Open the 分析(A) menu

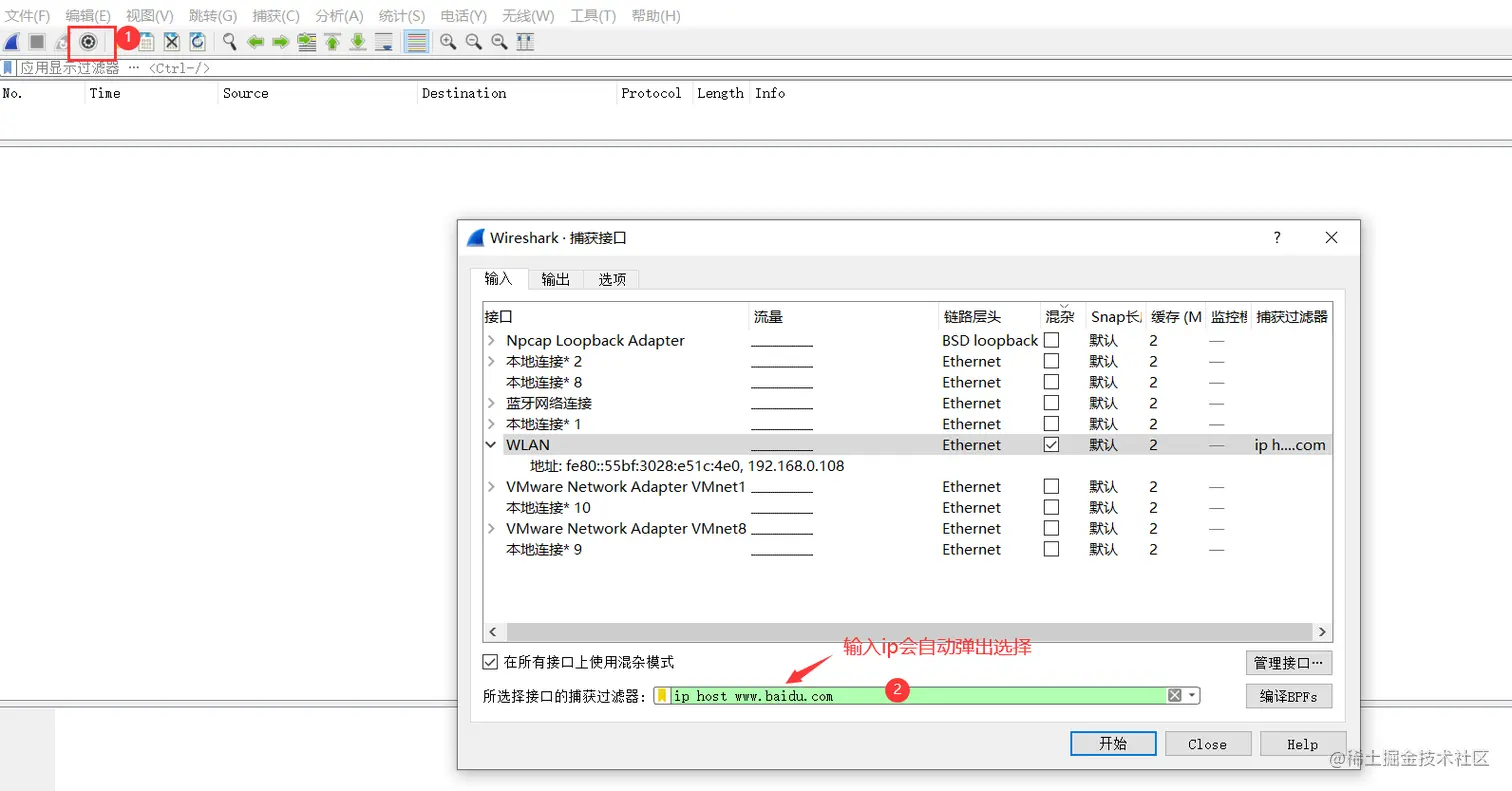point(339,16)
